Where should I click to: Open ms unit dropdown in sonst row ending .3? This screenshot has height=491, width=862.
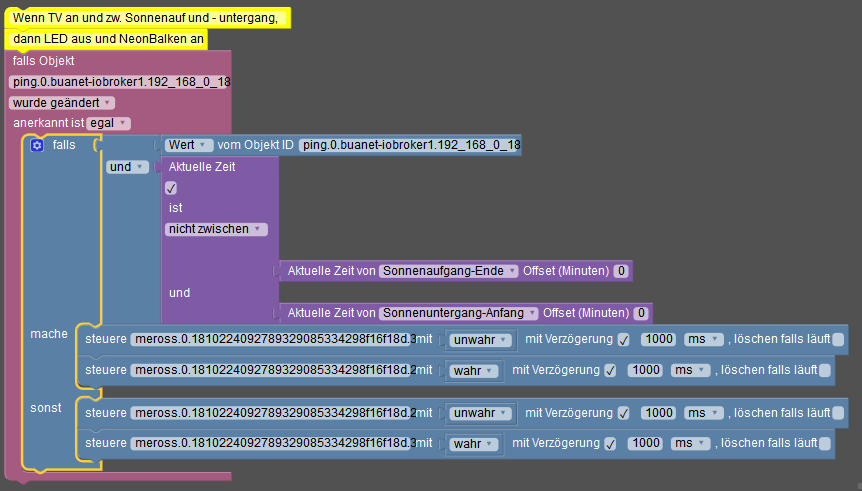point(690,443)
